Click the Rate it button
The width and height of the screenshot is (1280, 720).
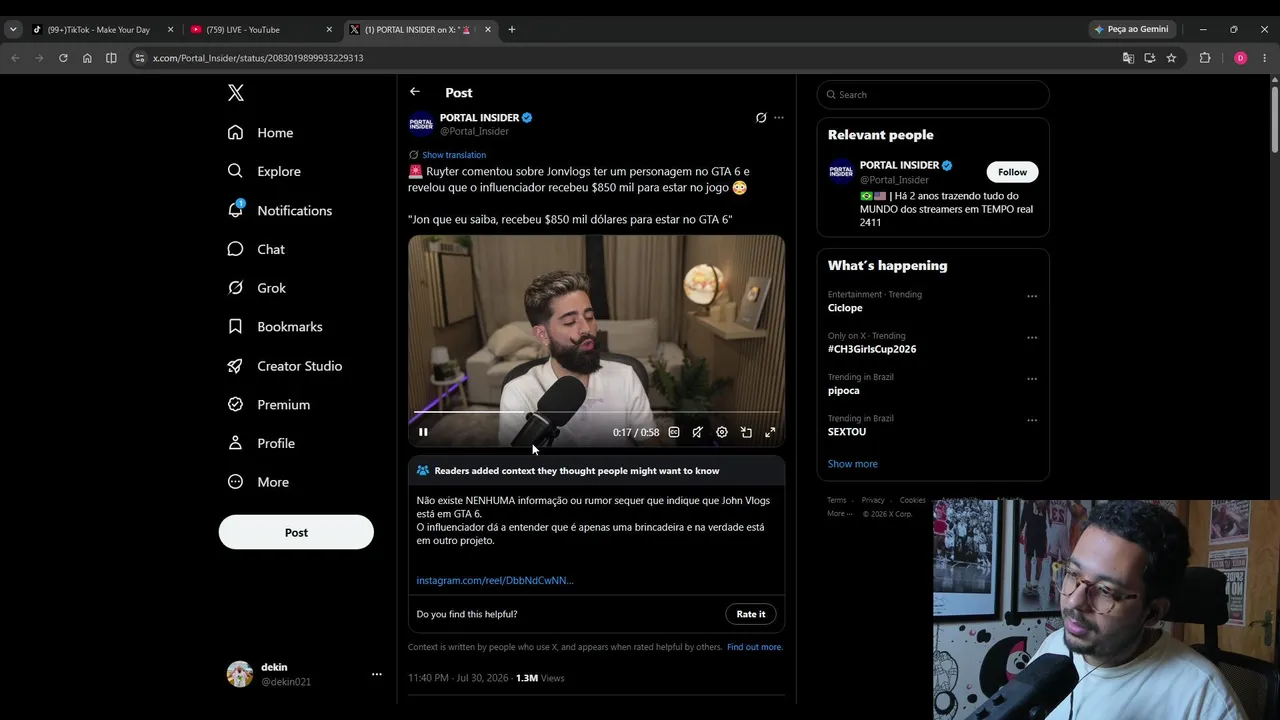(751, 614)
